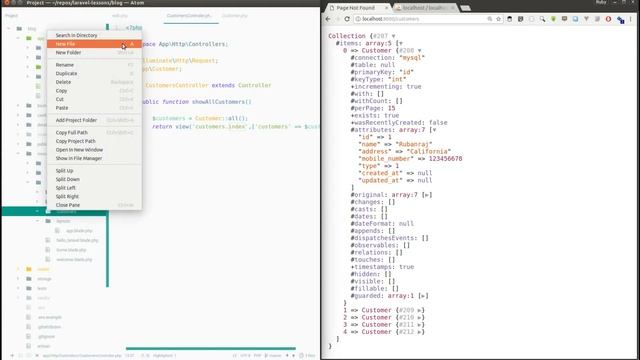Click the tree view vertical scrollbar
640x360 pixels.
point(107,155)
